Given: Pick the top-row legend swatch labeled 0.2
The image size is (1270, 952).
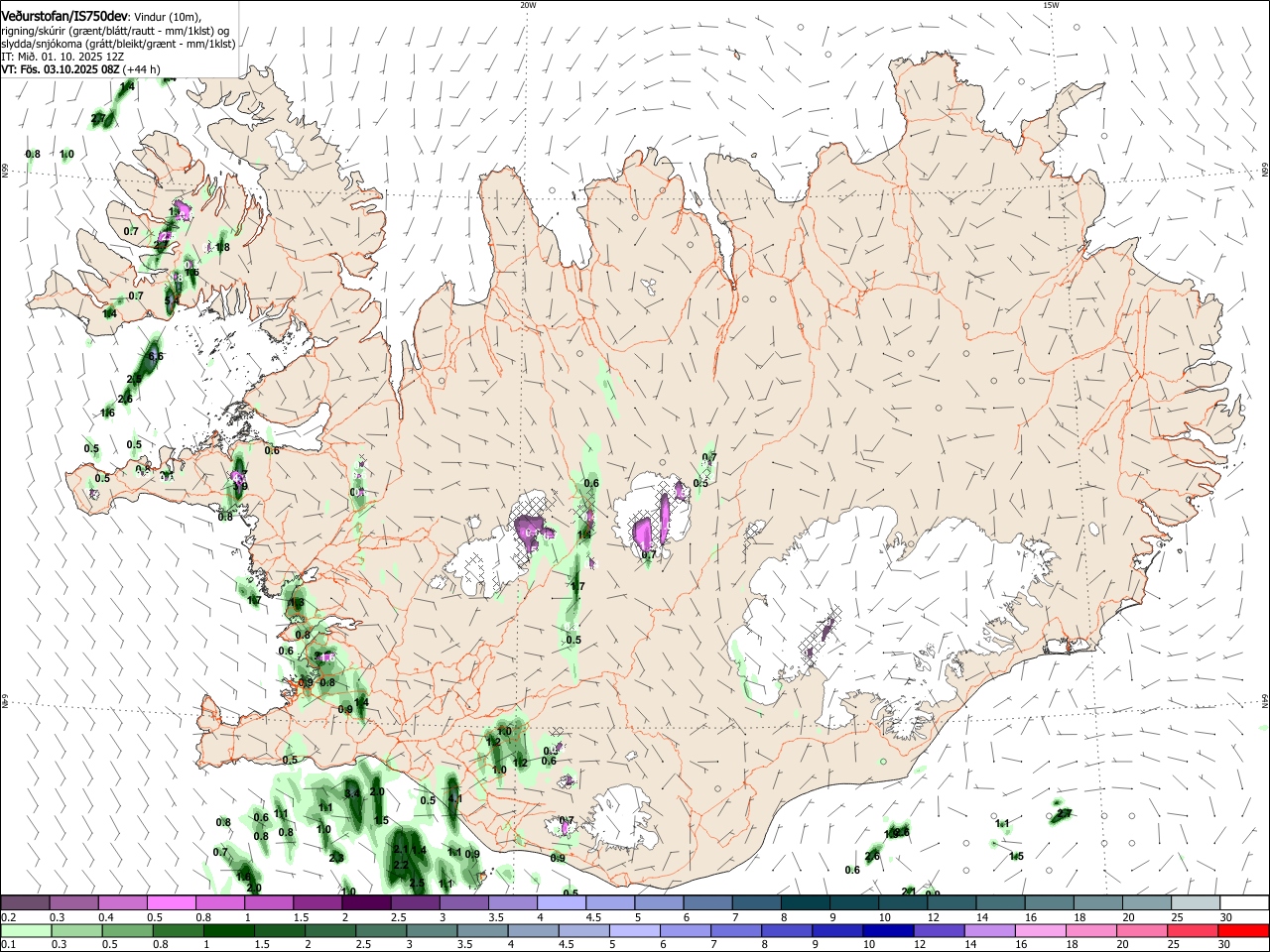Looking at the screenshot, I should tap(25, 903).
